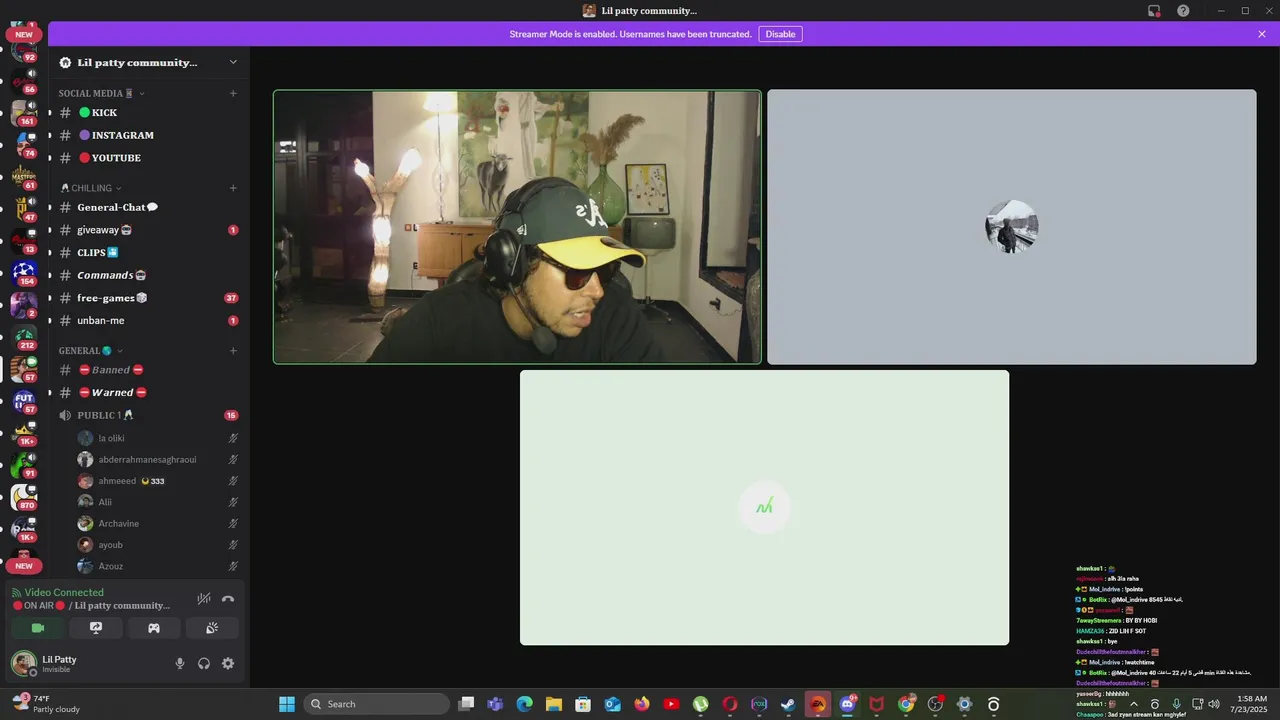The width and height of the screenshot is (1280, 720).
Task: Open the YOUTUBE channel
Action: point(147,158)
